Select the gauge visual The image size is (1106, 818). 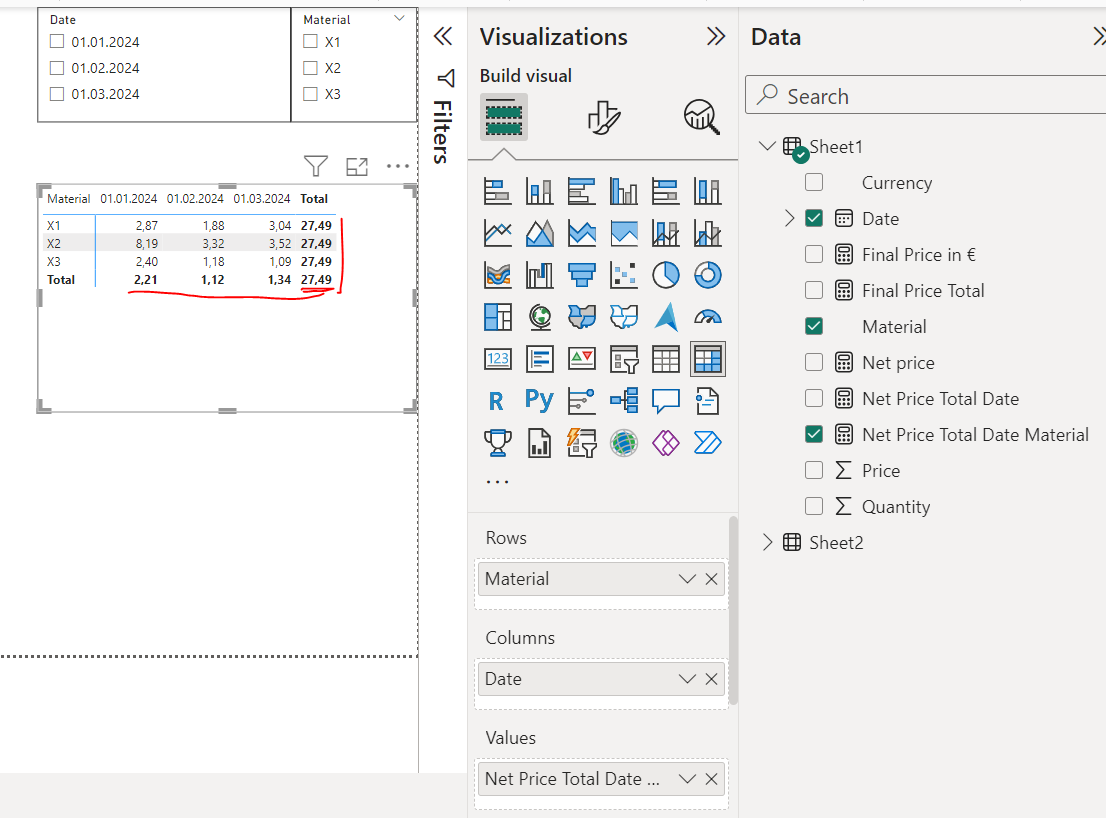pos(707,317)
